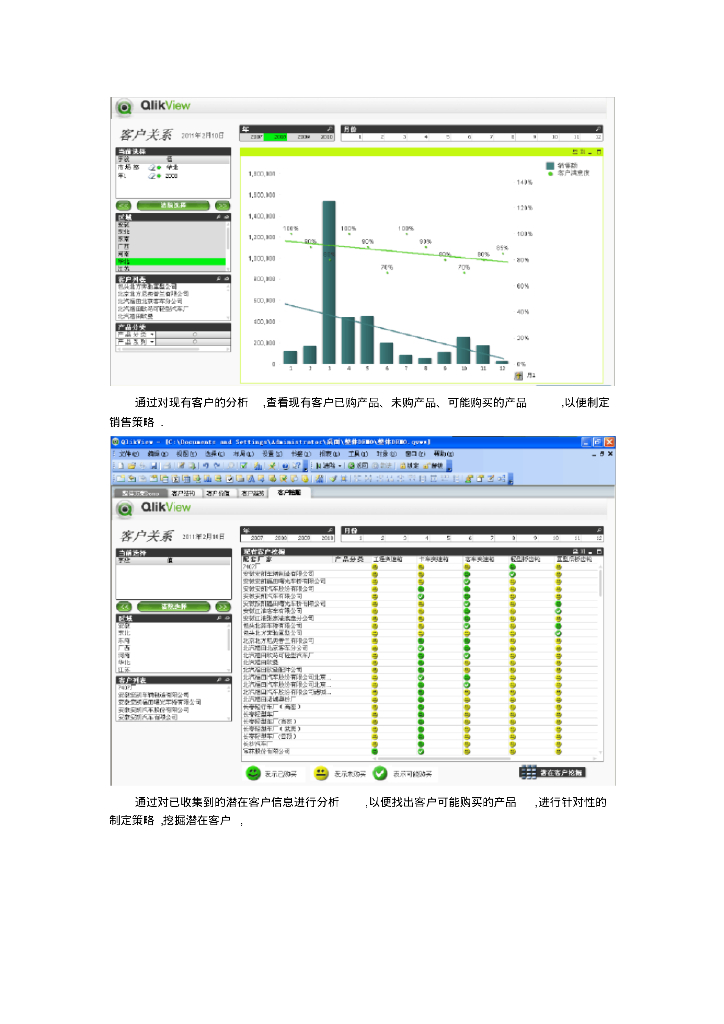Switch to the 客户结构 sheet tab
724x1024 pixels.
click(183, 493)
